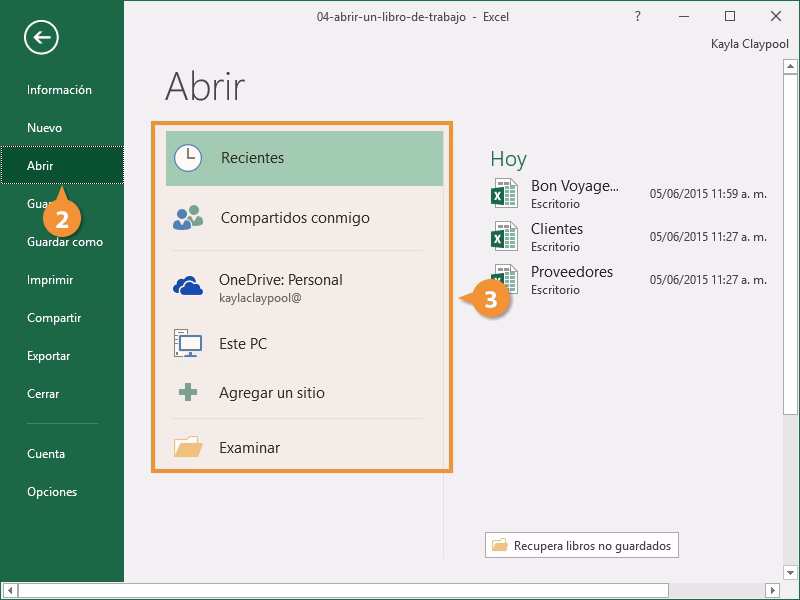Switch to the Información section
Image resolution: width=800 pixels, height=600 pixels.
(x=58, y=89)
